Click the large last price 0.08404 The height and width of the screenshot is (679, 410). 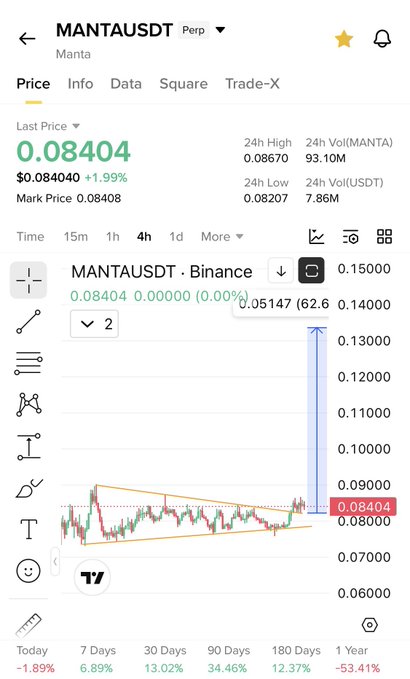(73, 151)
